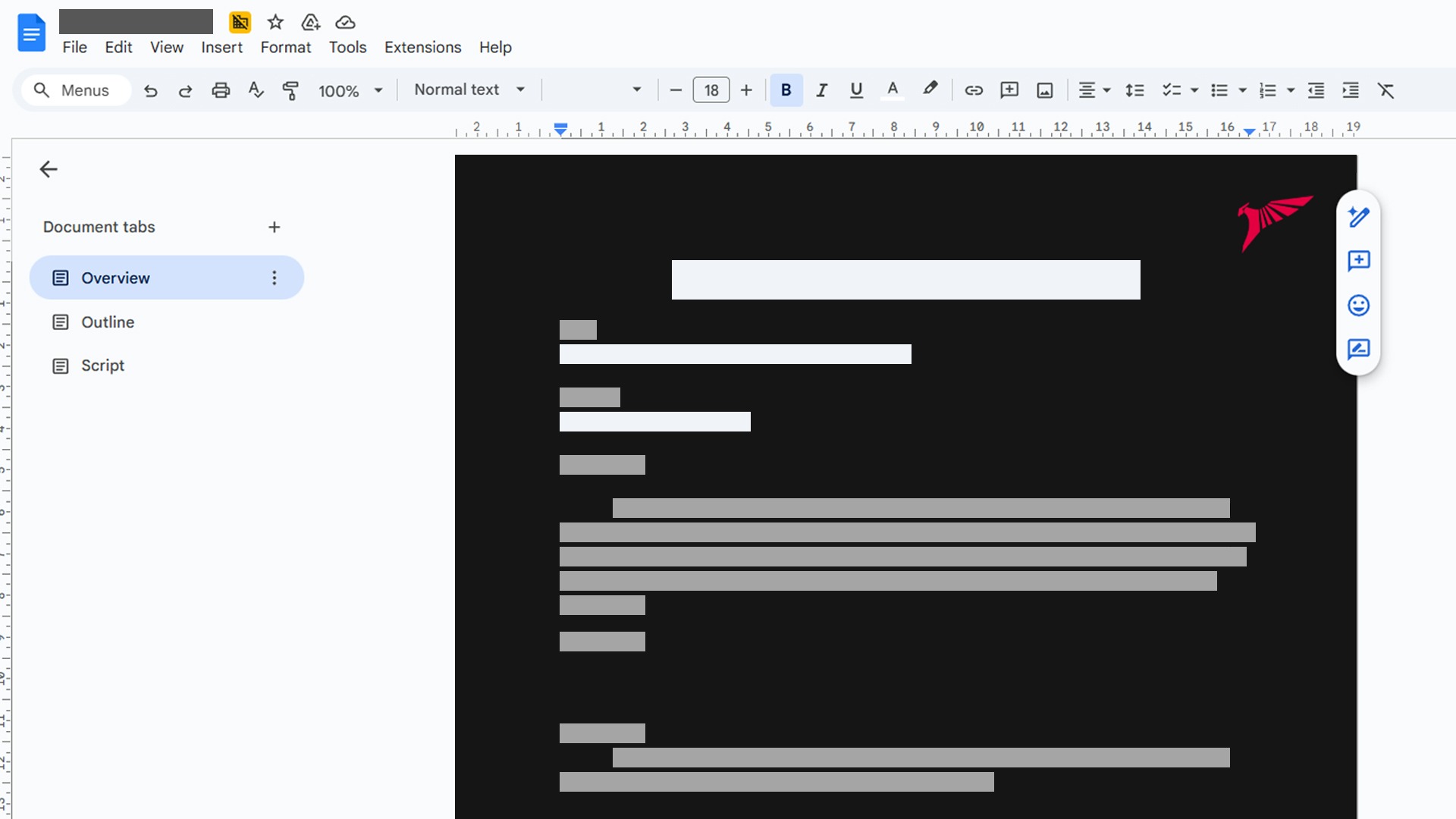Click the suggest edits pencil button
This screenshot has height=819, width=1456.
(x=1358, y=218)
